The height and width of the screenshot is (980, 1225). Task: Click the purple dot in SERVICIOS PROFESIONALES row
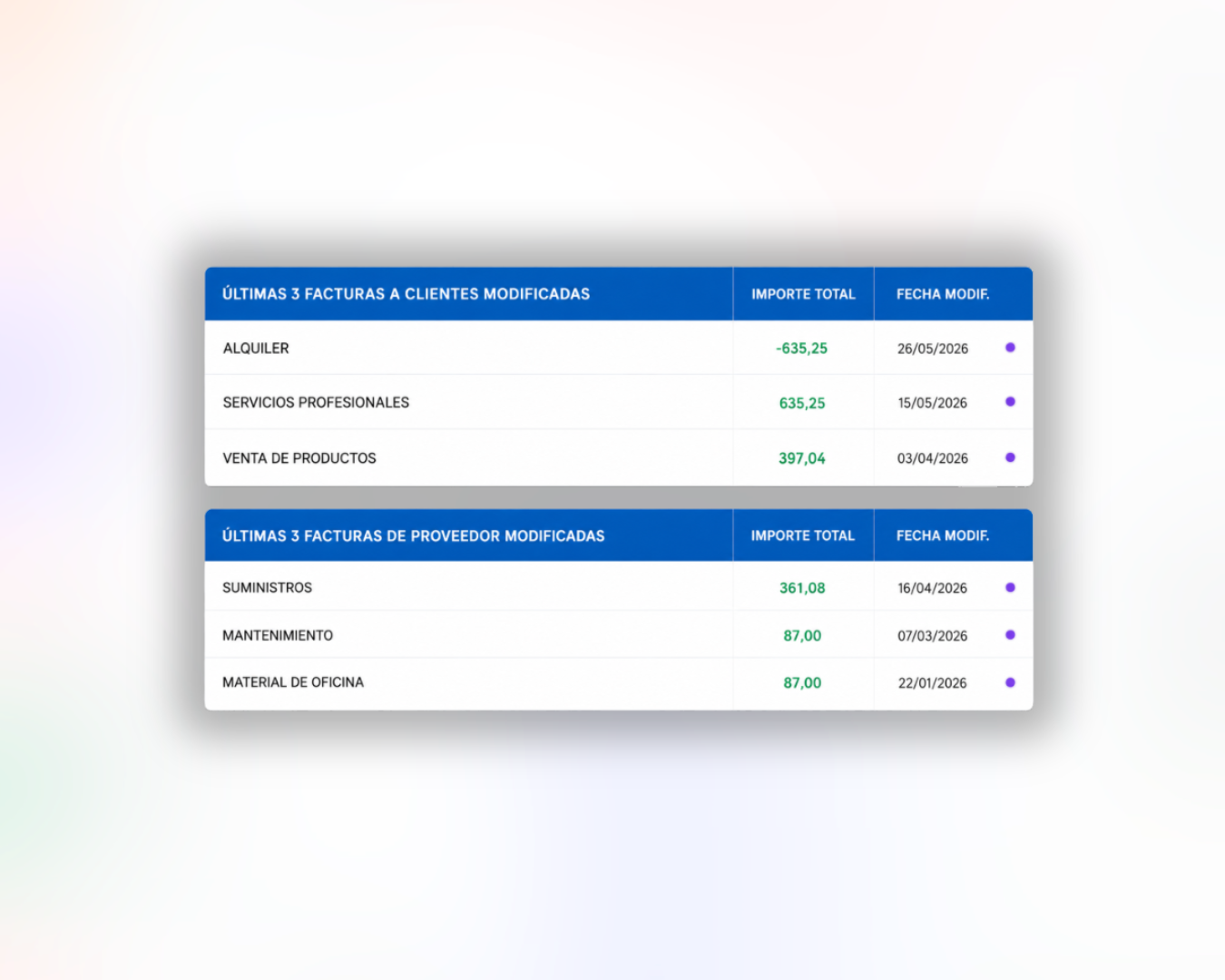click(x=1010, y=402)
